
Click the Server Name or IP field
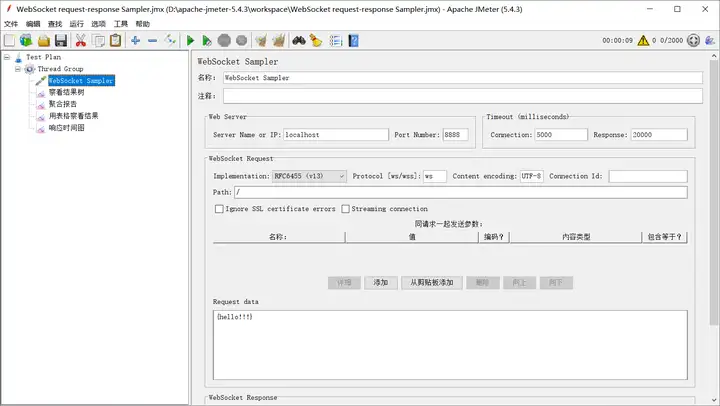coord(336,135)
